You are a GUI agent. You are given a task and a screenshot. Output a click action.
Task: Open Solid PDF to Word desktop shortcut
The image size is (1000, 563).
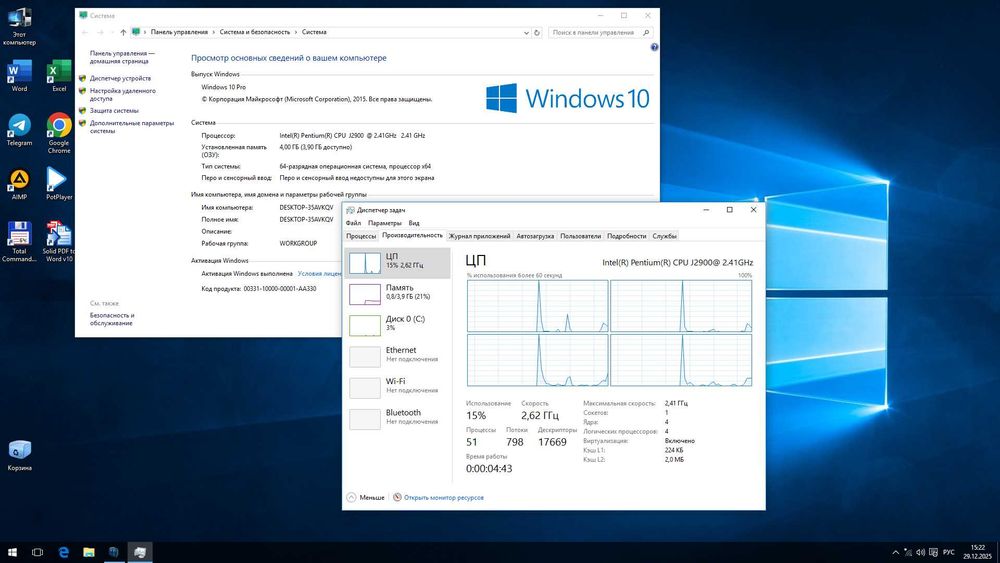tap(59, 242)
